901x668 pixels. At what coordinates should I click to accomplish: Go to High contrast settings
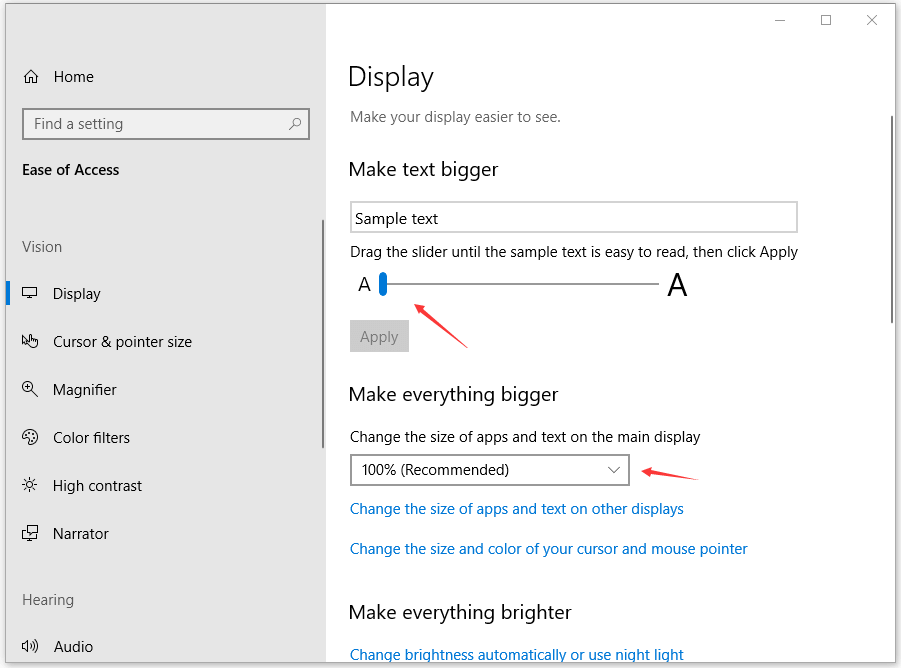(x=97, y=486)
